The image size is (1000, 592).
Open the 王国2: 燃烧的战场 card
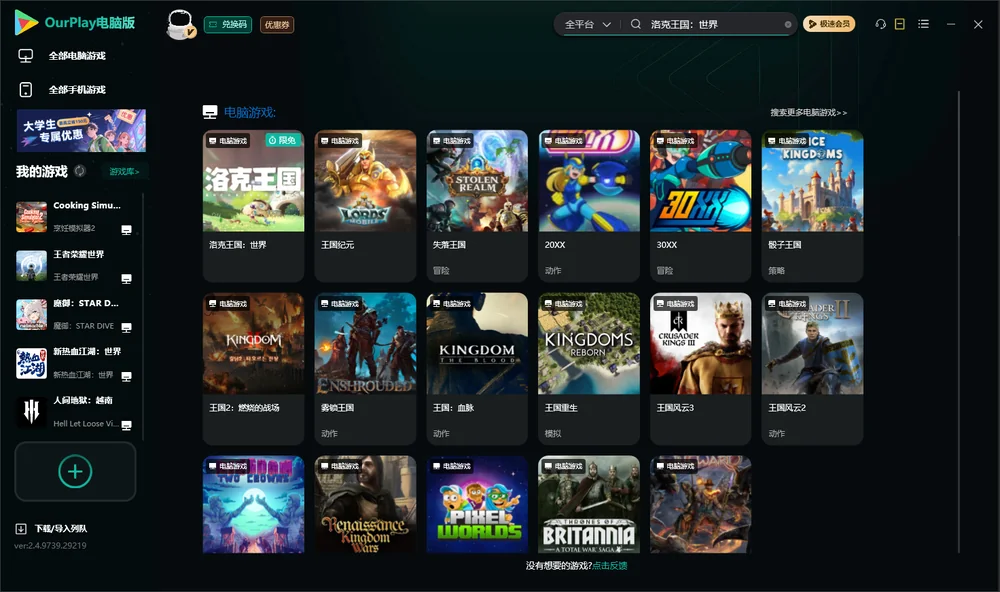tap(253, 368)
